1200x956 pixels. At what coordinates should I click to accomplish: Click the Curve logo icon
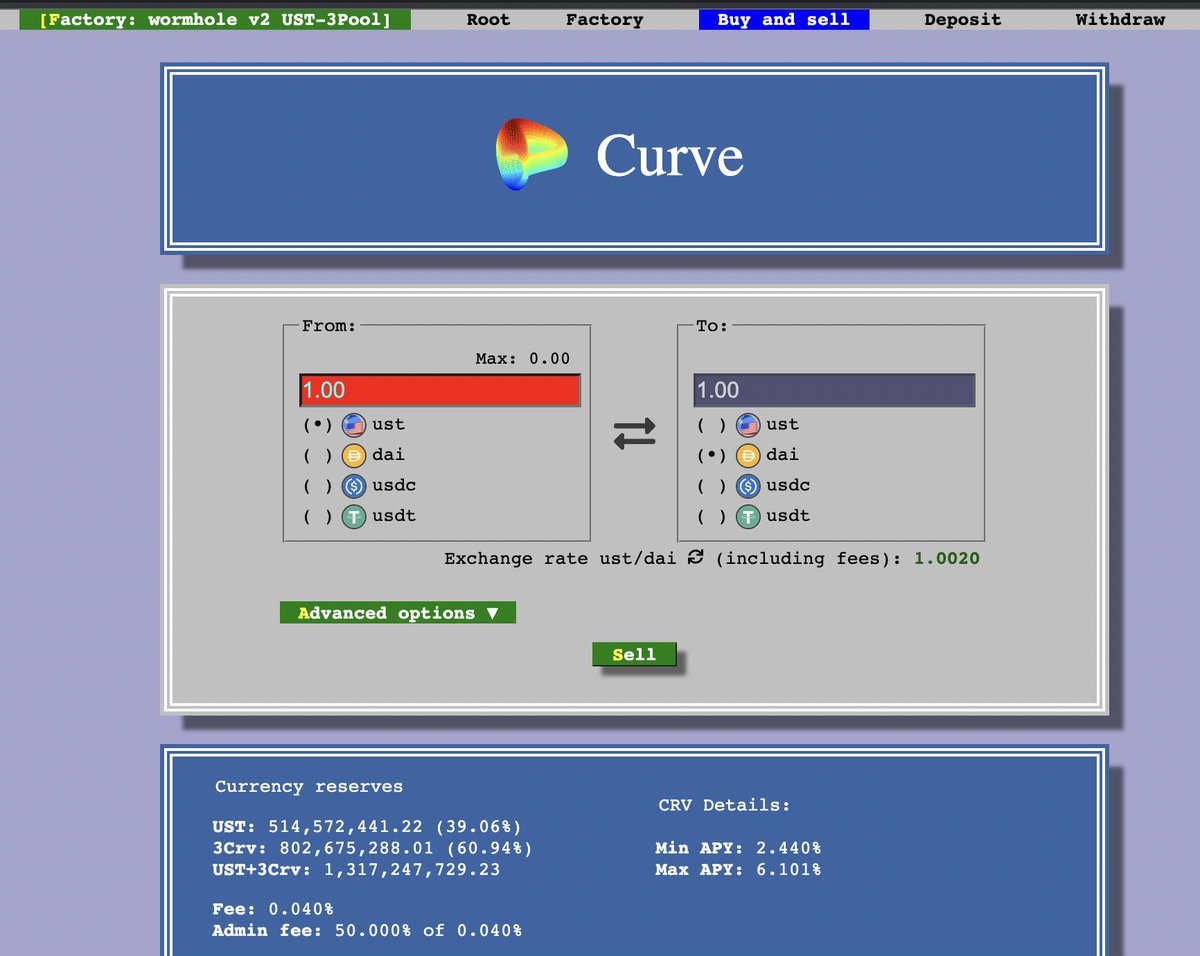coord(531,156)
